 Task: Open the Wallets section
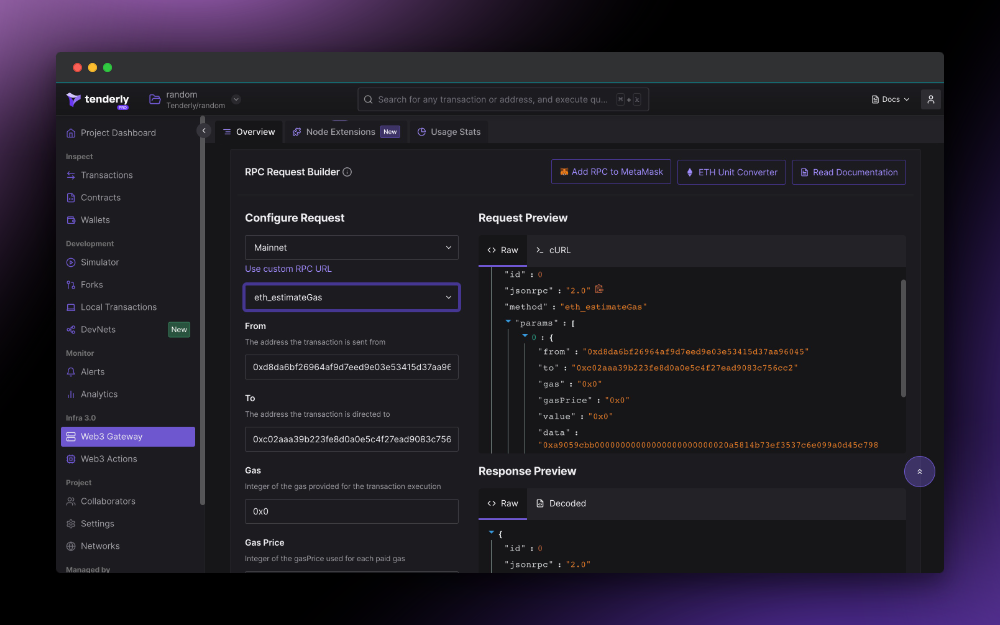tap(93, 219)
